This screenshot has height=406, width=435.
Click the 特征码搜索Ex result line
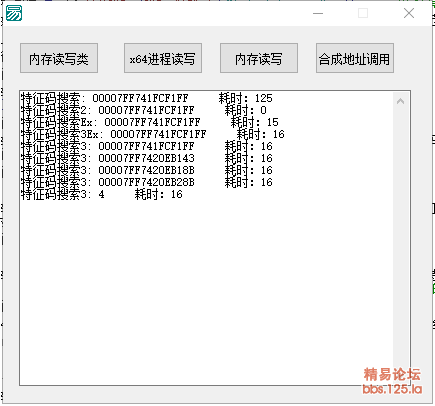tap(150, 122)
